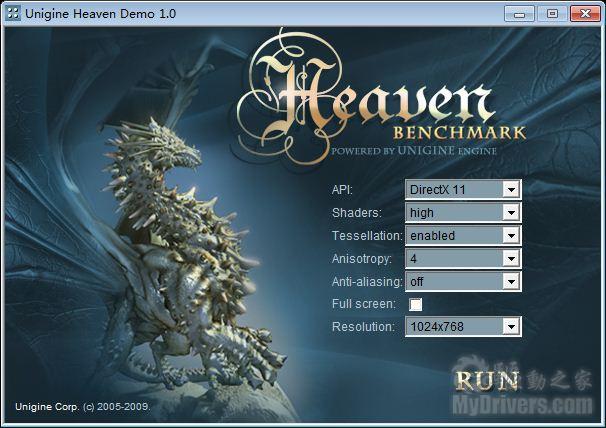Enable the Full screen checkbox
This screenshot has width=606, height=428.
coord(415,304)
